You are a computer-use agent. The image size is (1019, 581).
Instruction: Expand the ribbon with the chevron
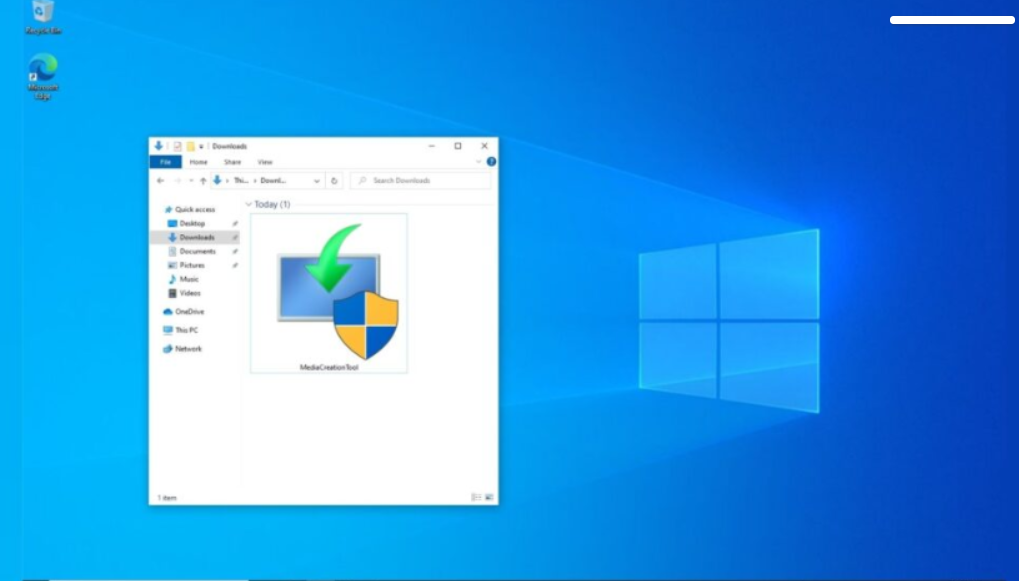pyautogui.click(x=477, y=162)
